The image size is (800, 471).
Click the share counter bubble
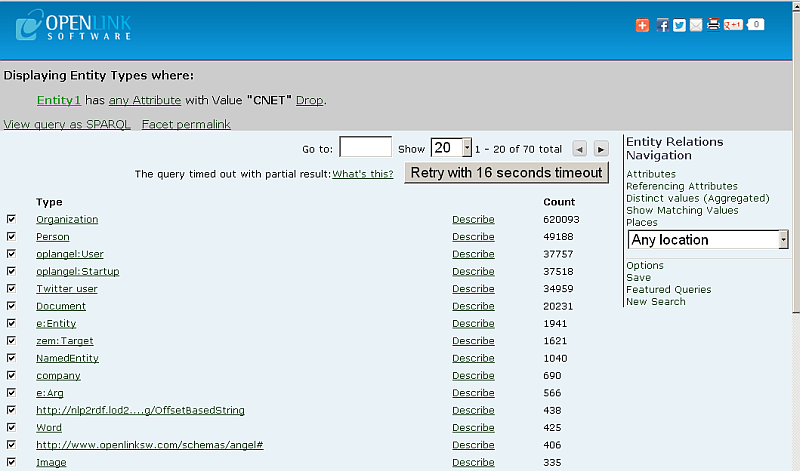click(756, 24)
